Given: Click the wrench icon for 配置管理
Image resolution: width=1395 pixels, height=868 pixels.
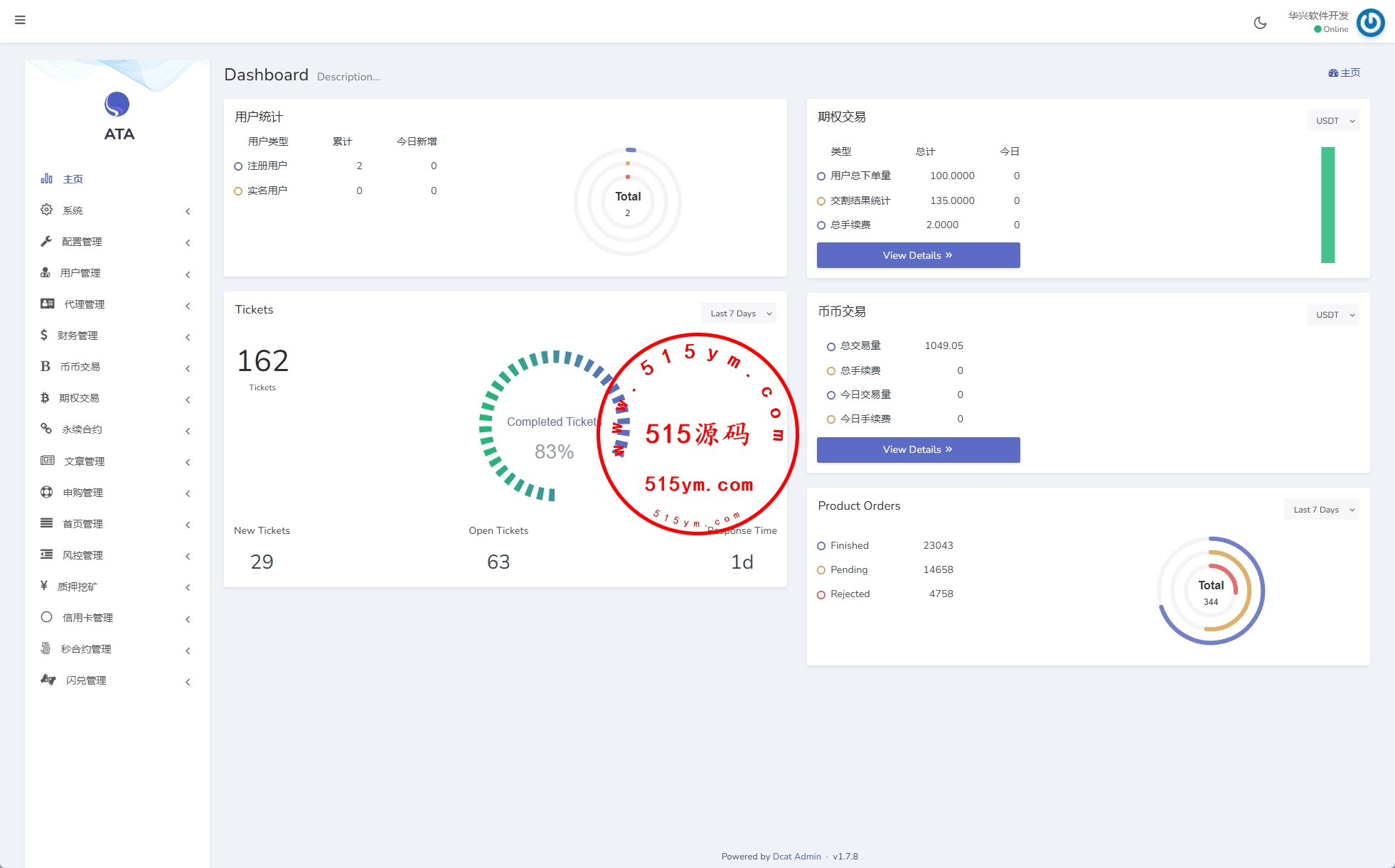Looking at the screenshot, I should 46,241.
